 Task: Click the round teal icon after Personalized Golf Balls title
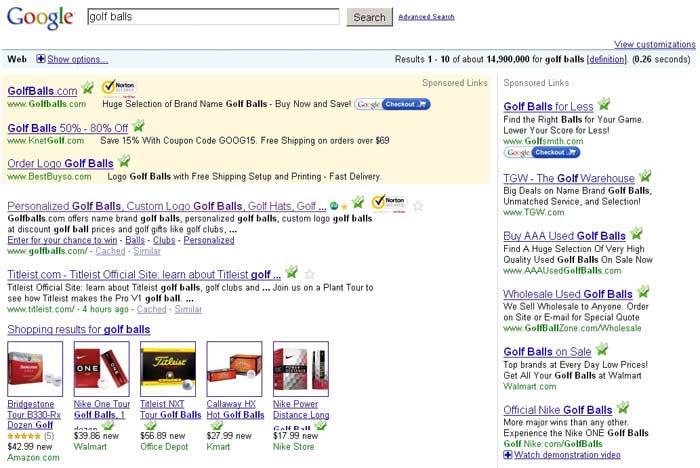point(333,206)
